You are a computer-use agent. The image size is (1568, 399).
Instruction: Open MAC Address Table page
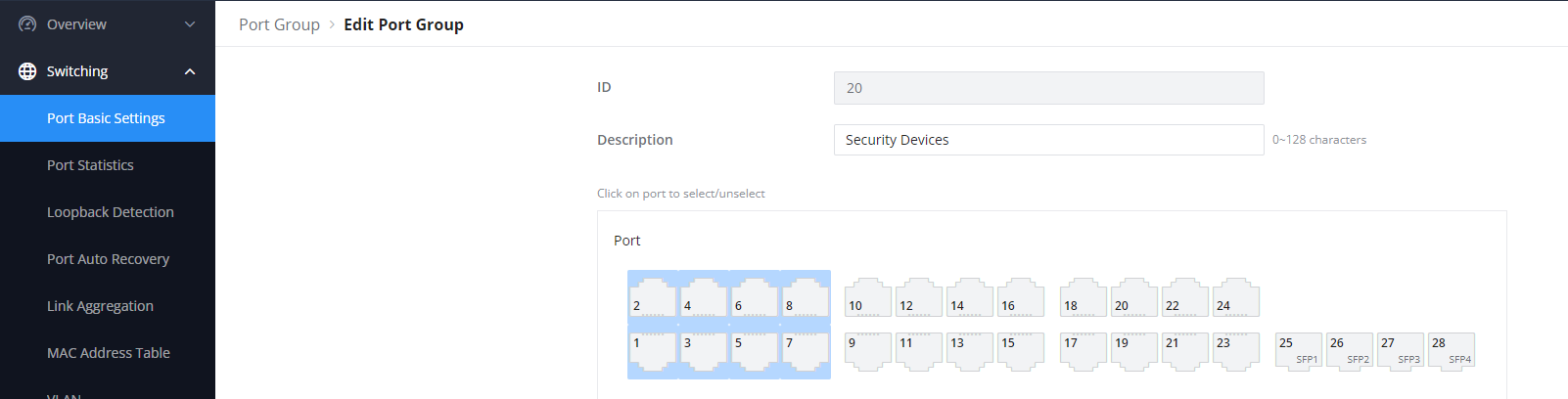pos(108,353)
